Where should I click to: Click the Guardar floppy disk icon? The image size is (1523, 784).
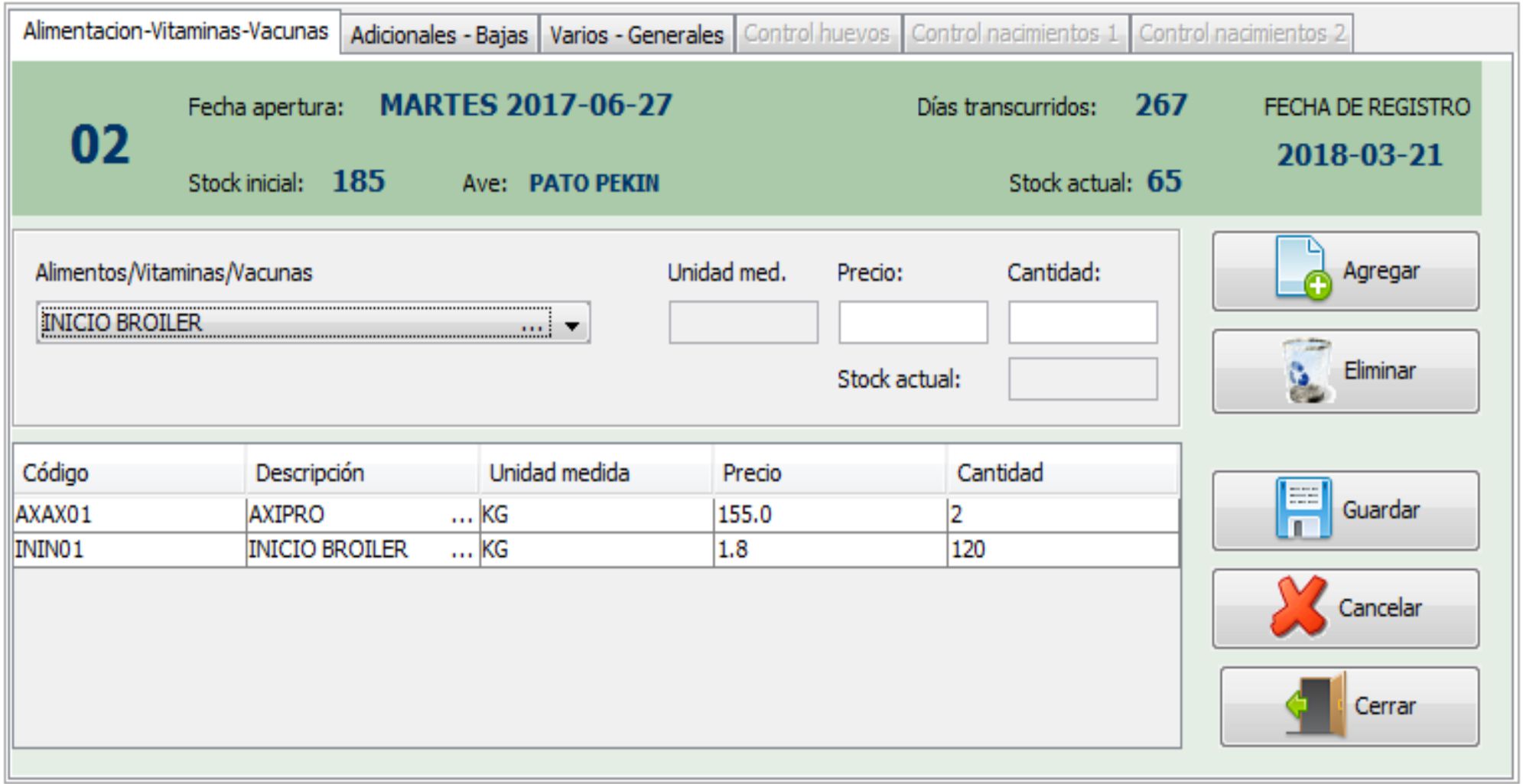coord(1303,509)
